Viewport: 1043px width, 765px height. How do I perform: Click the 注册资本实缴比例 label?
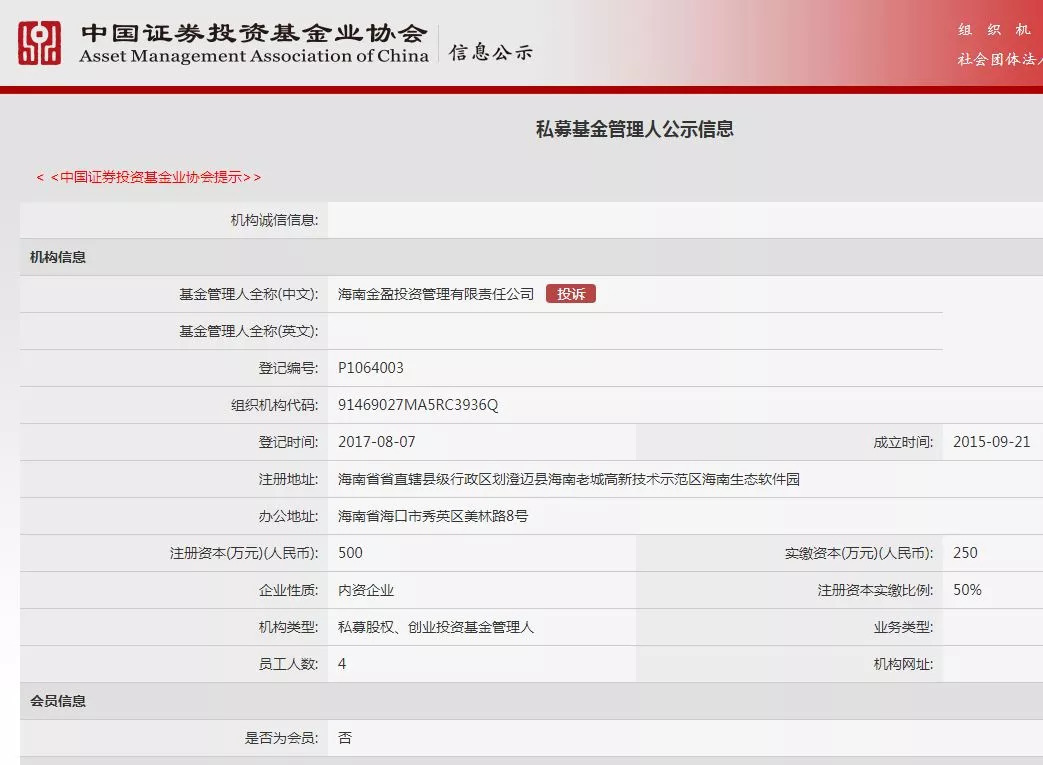click(875, 590)
